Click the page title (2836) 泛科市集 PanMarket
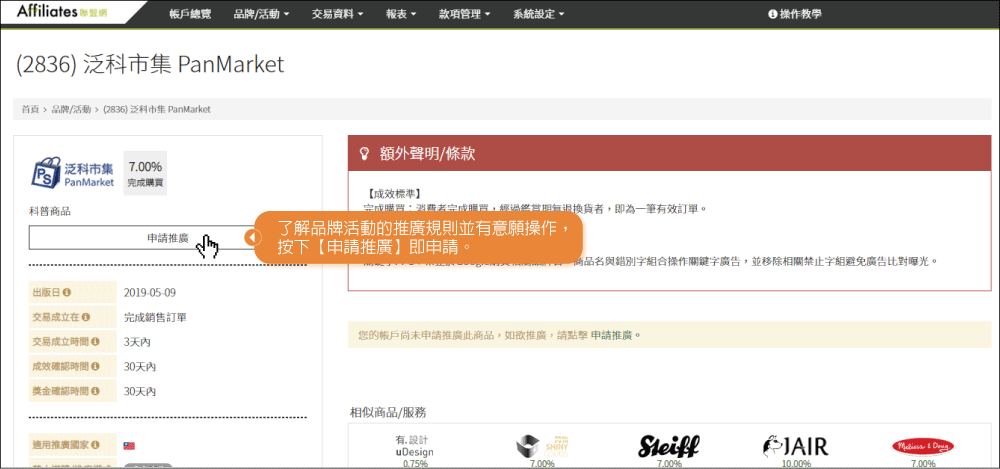Screen dimensions: 1000x469 click(149, 64)
